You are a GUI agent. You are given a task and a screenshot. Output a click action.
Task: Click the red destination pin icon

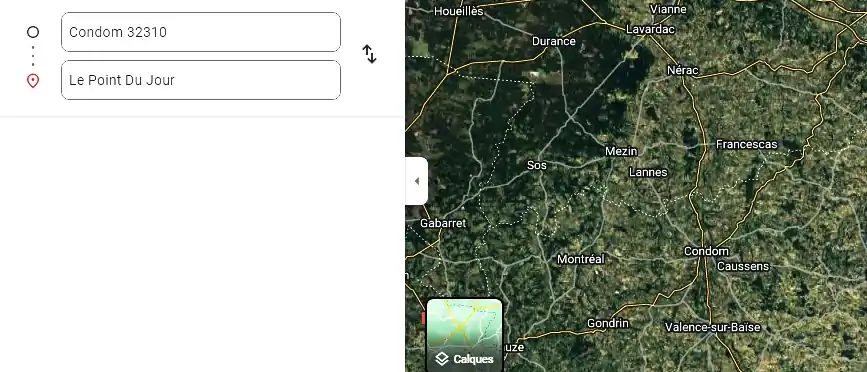pyautogui.click(x=33, y=81)
